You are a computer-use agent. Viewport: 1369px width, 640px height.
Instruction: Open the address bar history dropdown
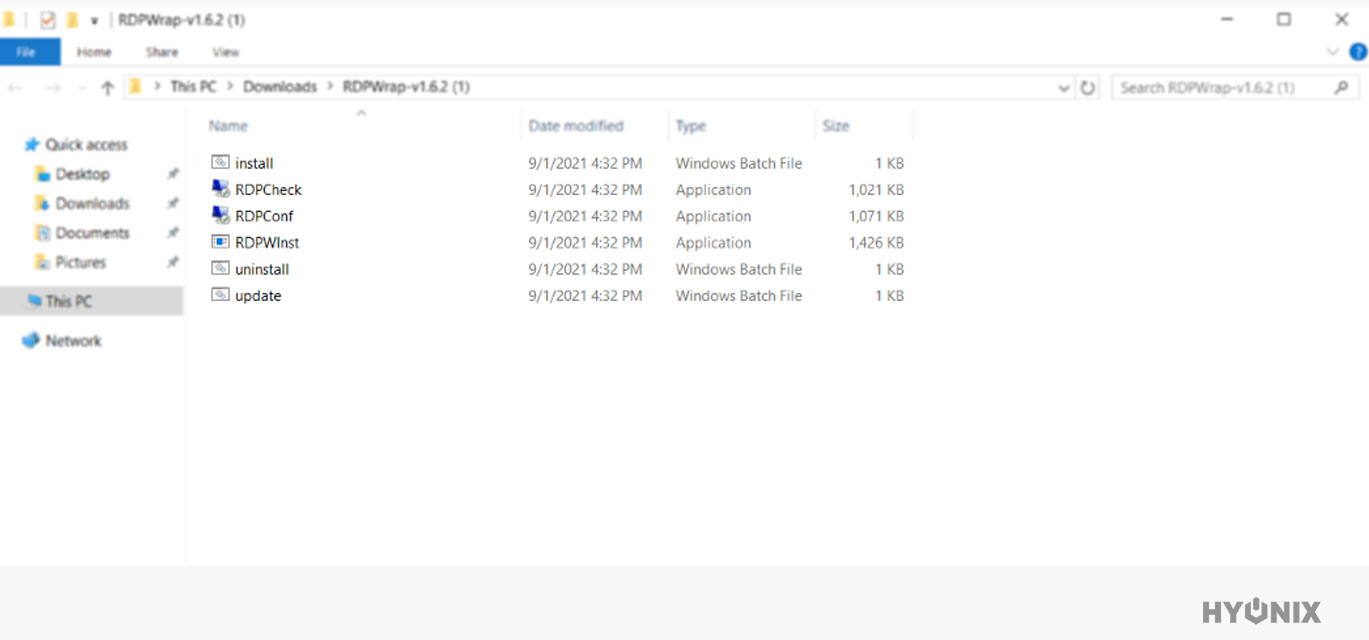coord(1064,88)
